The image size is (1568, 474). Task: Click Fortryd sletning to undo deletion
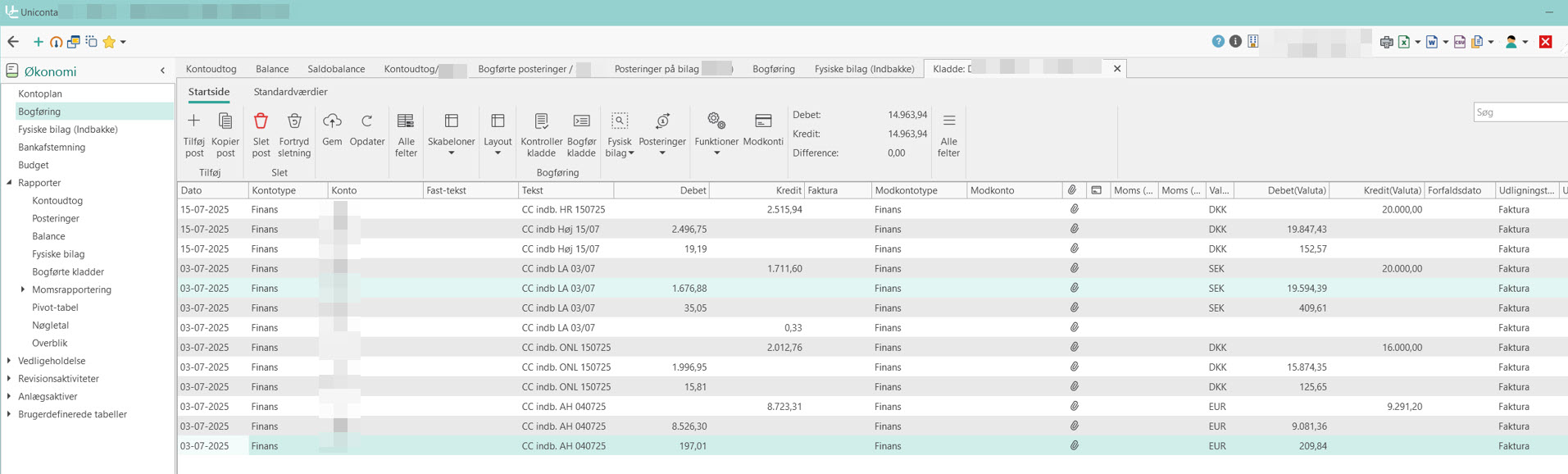point(294,135)
